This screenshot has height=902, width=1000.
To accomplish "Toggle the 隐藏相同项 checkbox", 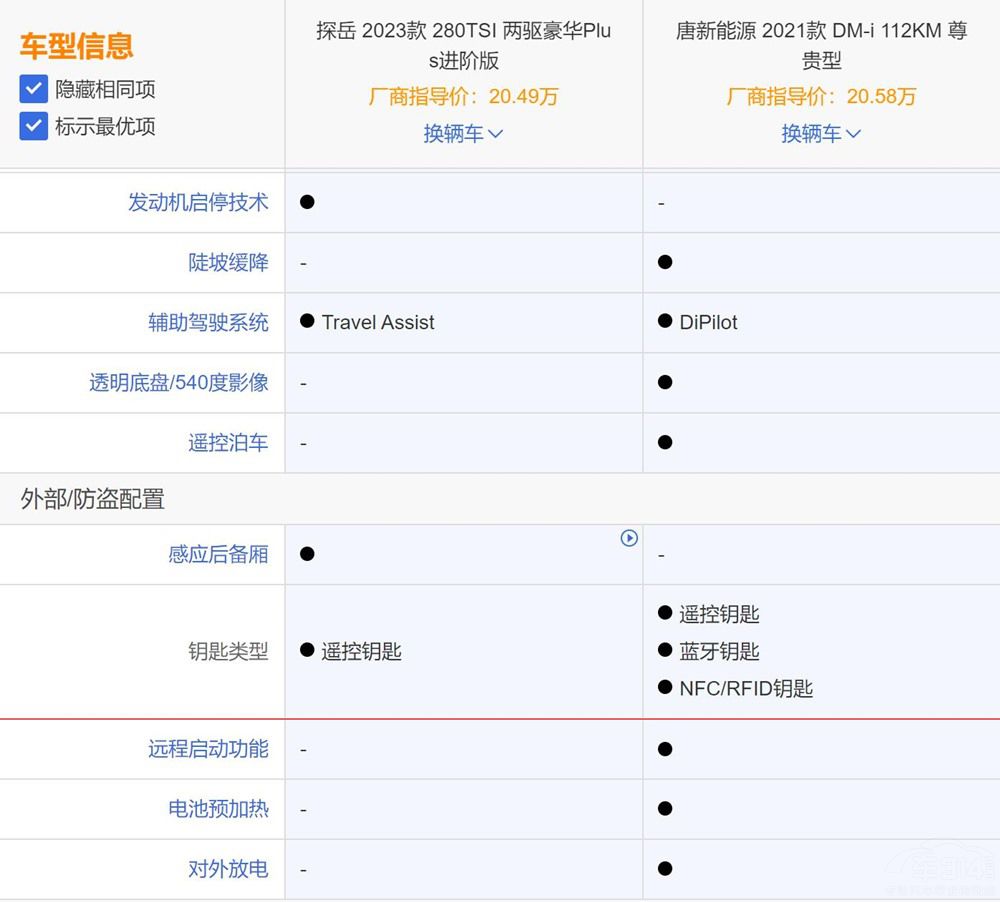I will click(34, 89).
